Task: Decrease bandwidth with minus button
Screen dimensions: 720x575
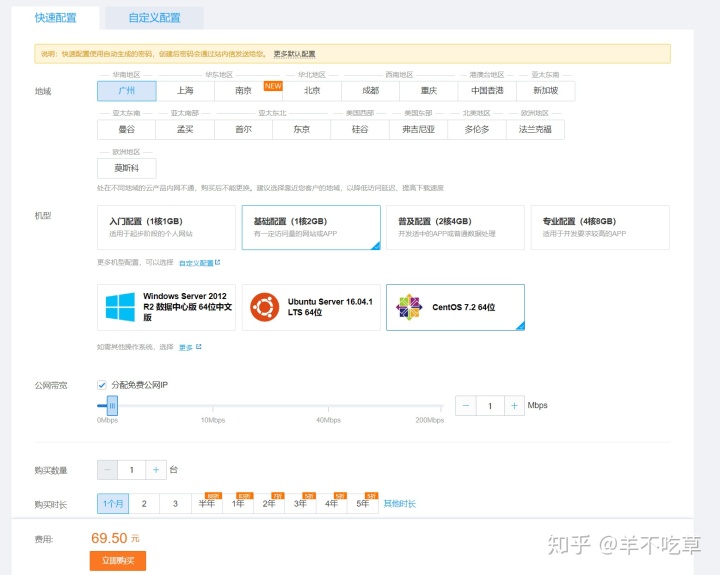Action: click(466, 406)
